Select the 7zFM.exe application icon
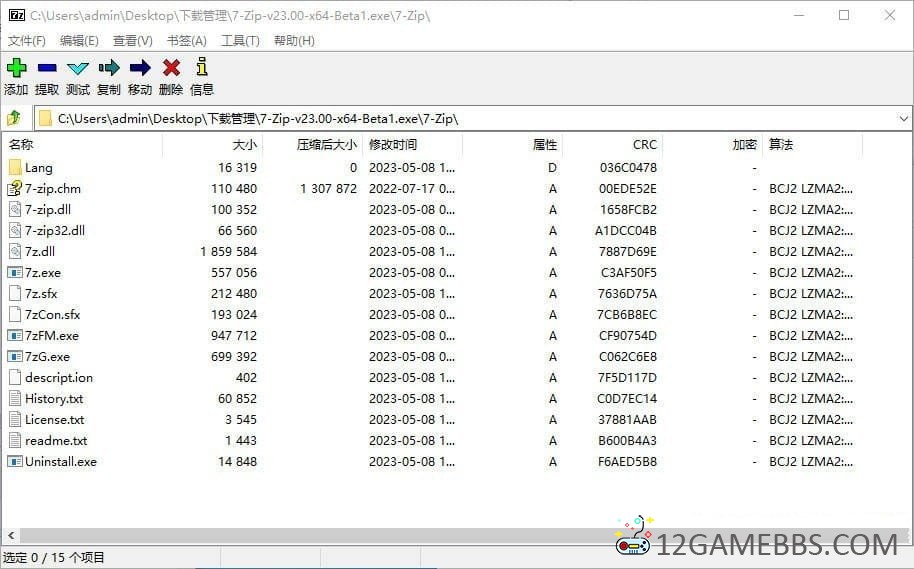This screenshot has height=569, width=914. click(15, 335)
